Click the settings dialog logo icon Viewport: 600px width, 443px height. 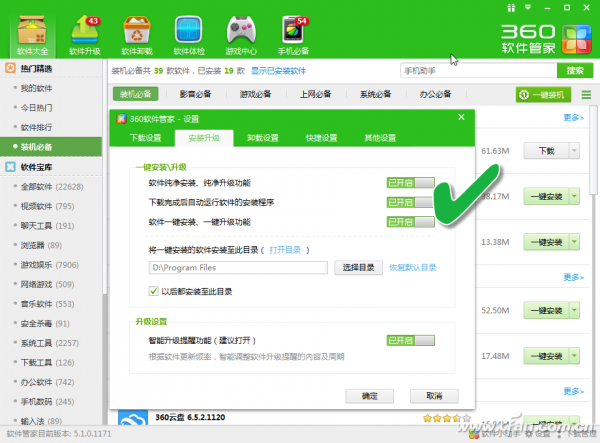(x=121, y=119)
